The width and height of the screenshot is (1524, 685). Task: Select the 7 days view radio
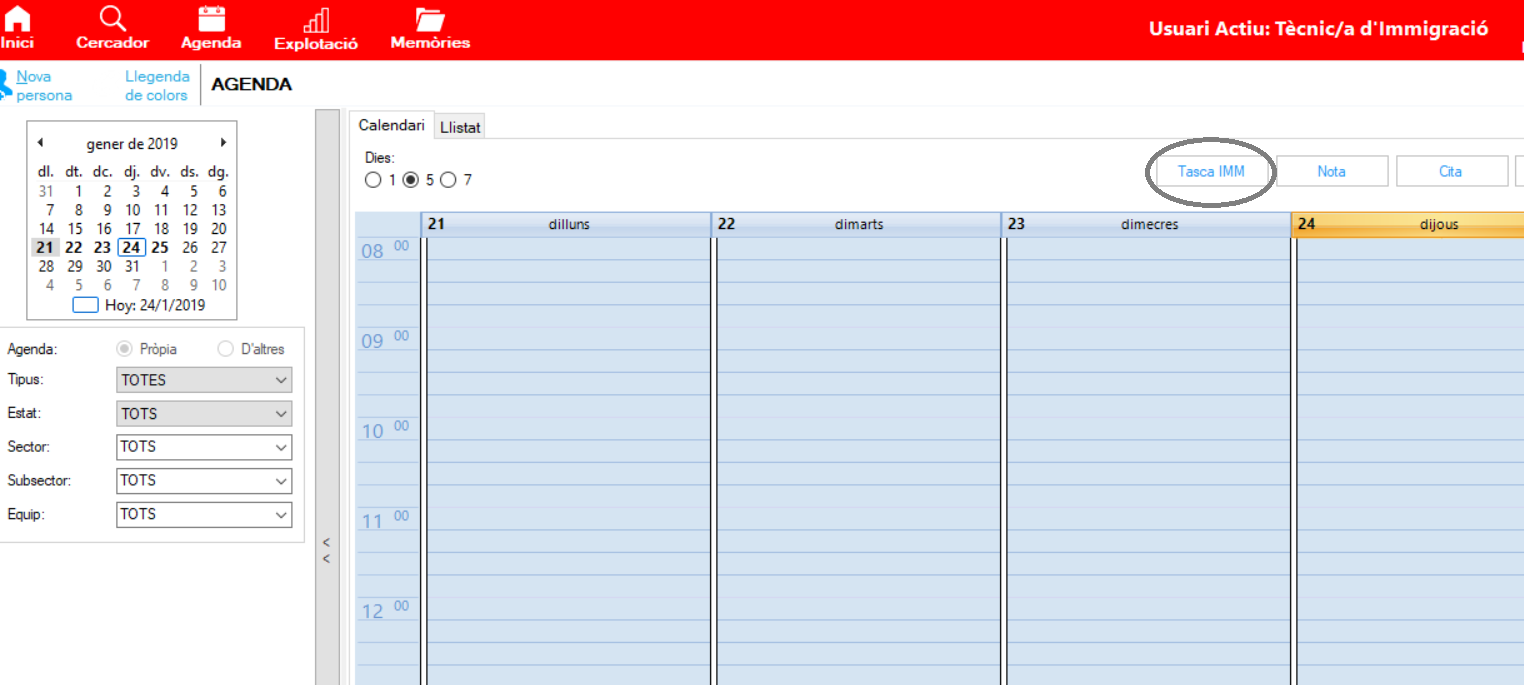coord(448,180)
